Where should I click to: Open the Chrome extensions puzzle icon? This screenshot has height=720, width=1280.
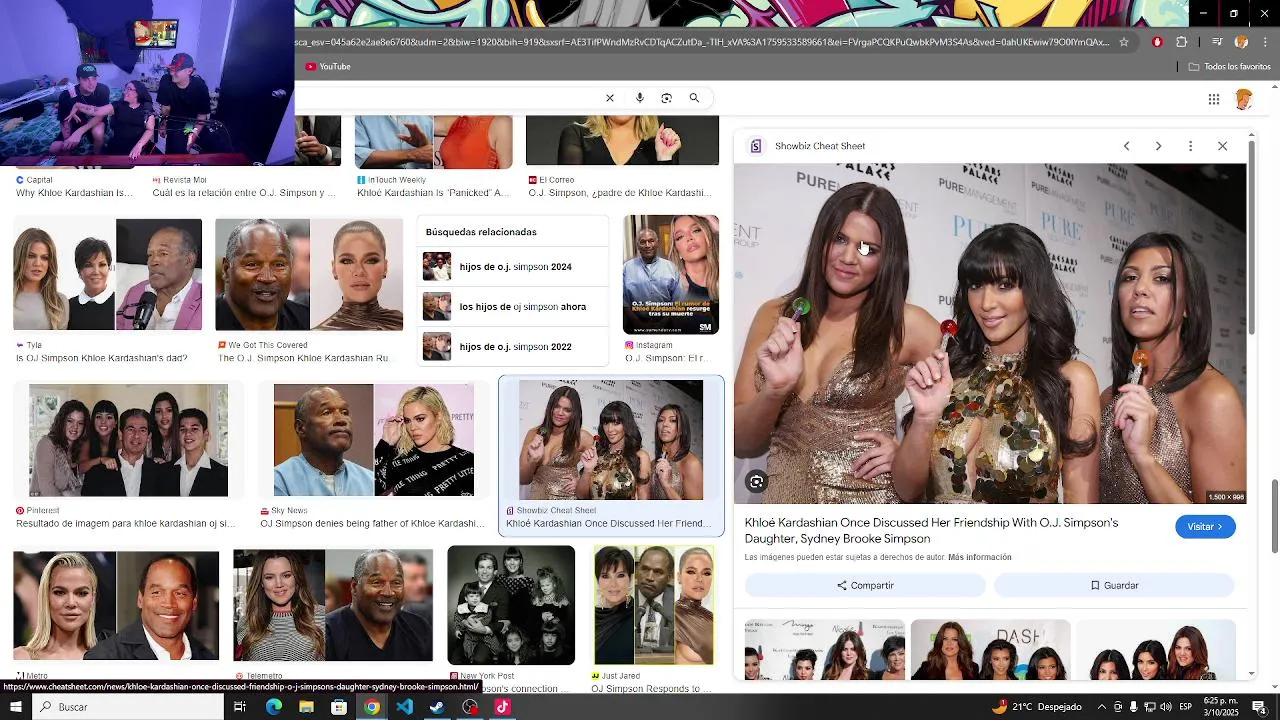[x=1181, y=42]
